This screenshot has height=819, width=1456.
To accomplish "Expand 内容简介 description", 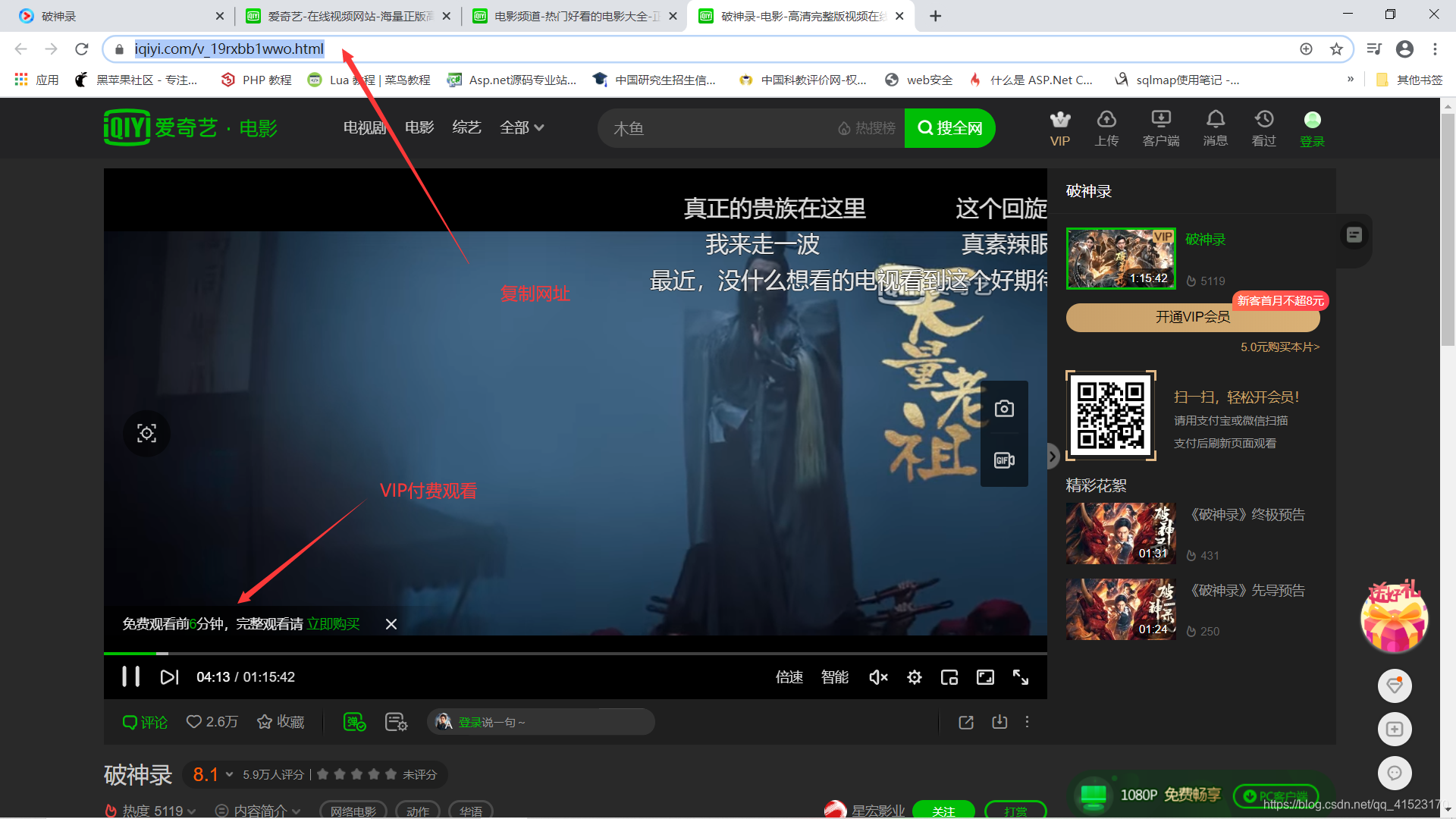I will tap(259, 811).
